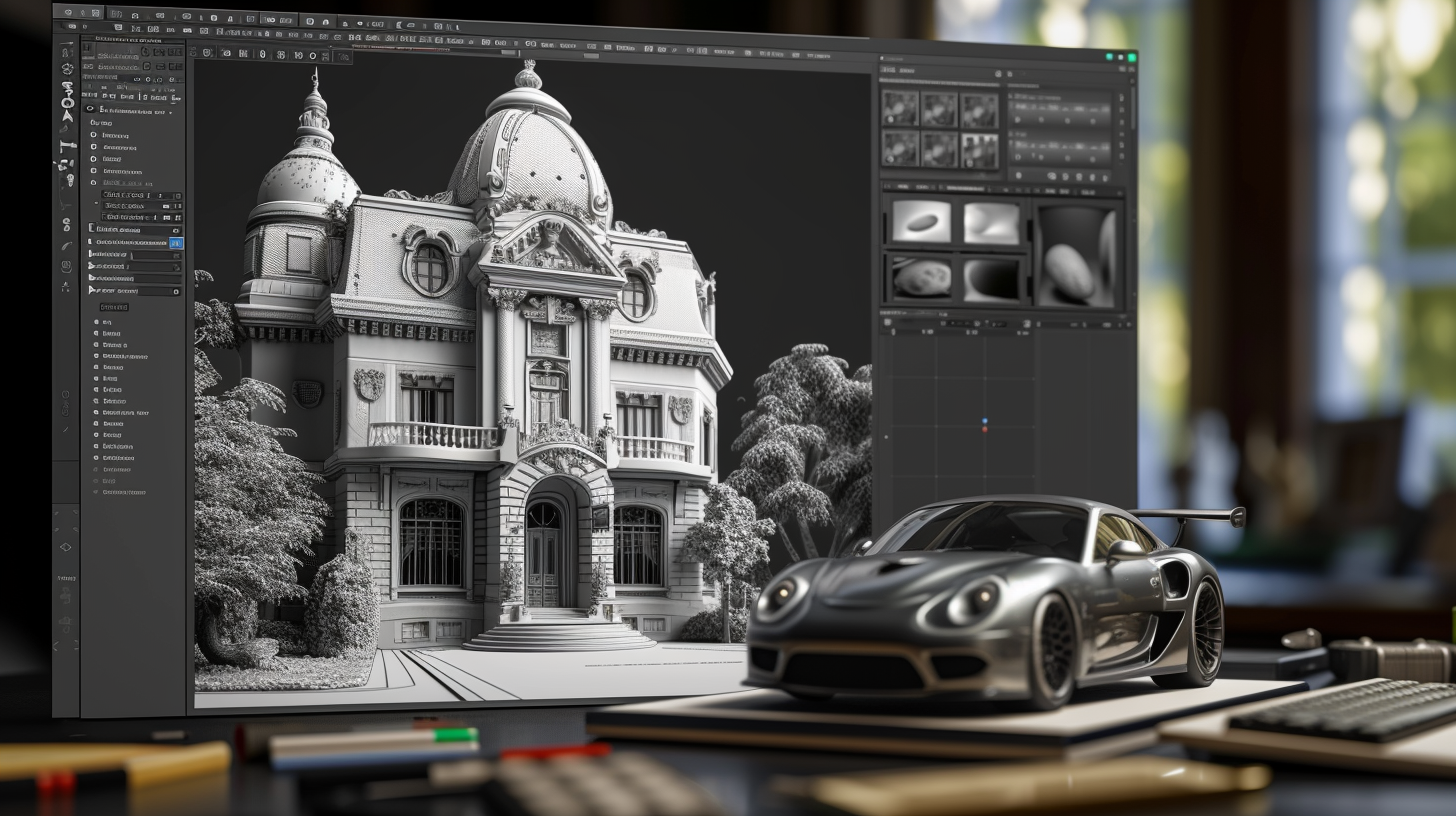Select the hammer-shaped tool in left toolbar
Viewport: 1456px width, 816px height.
pyautogui.click(x=67, y=147)
